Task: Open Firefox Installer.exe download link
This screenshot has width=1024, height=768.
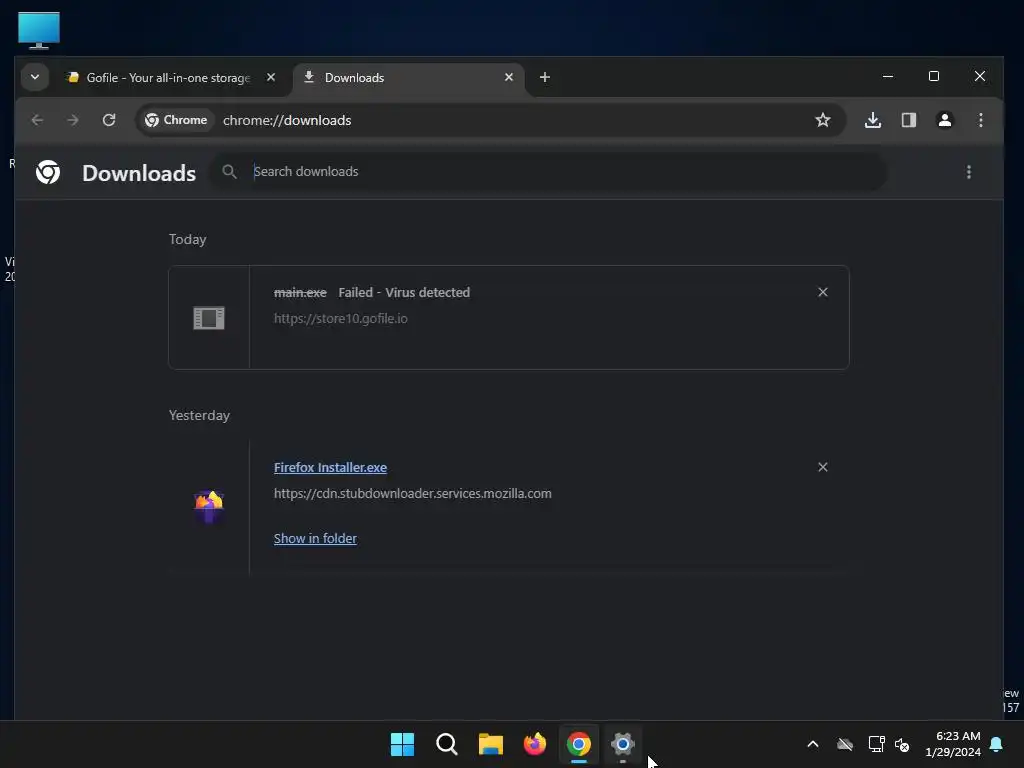Action: (x=330, y=468)
